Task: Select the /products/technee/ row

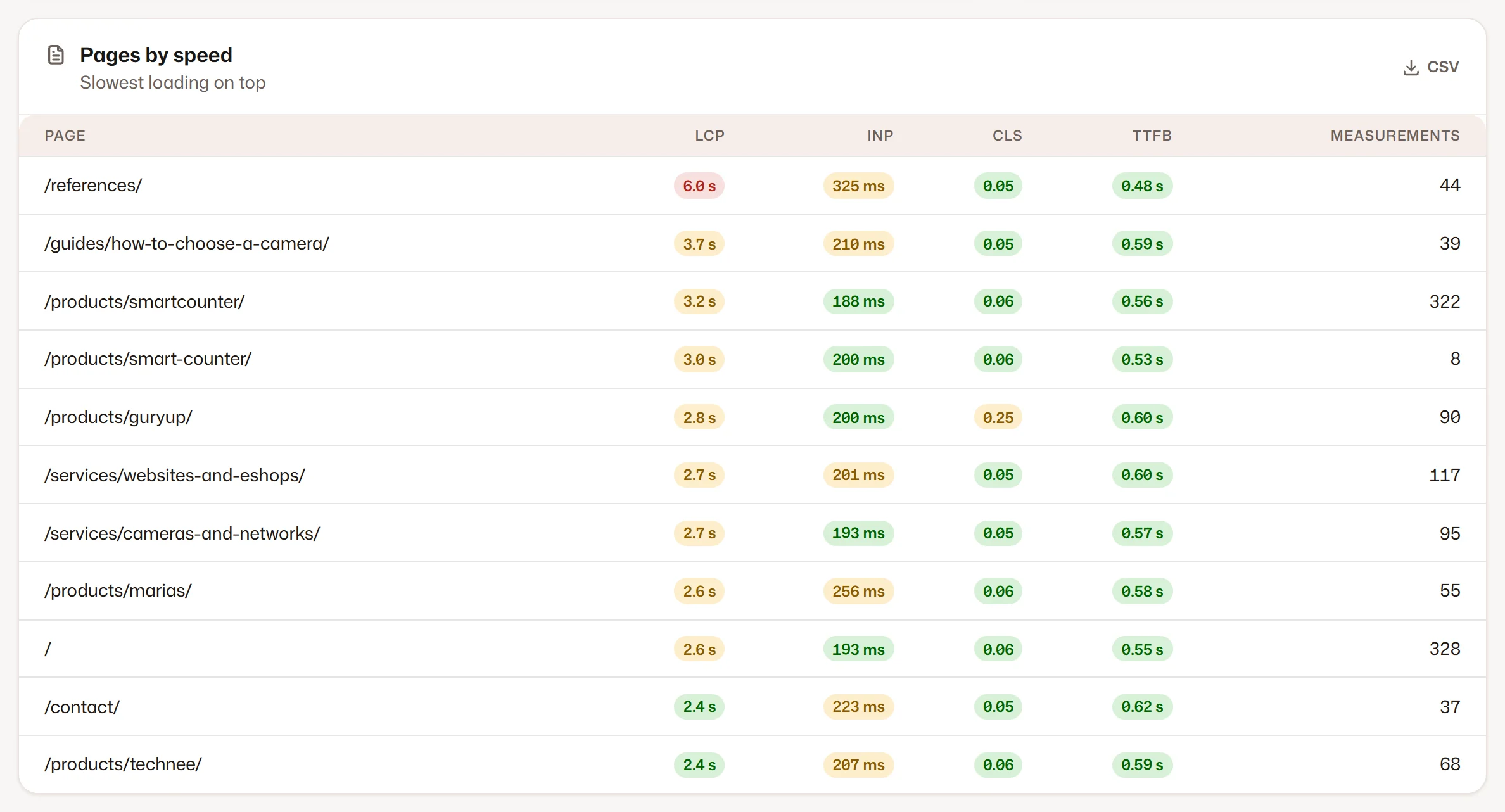Action: [752, 764]
